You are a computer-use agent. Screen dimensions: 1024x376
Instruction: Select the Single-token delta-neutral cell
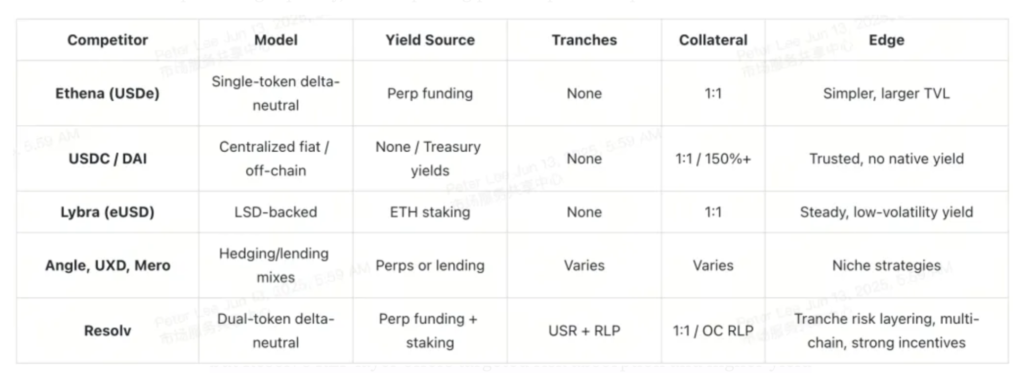point(276,93)
